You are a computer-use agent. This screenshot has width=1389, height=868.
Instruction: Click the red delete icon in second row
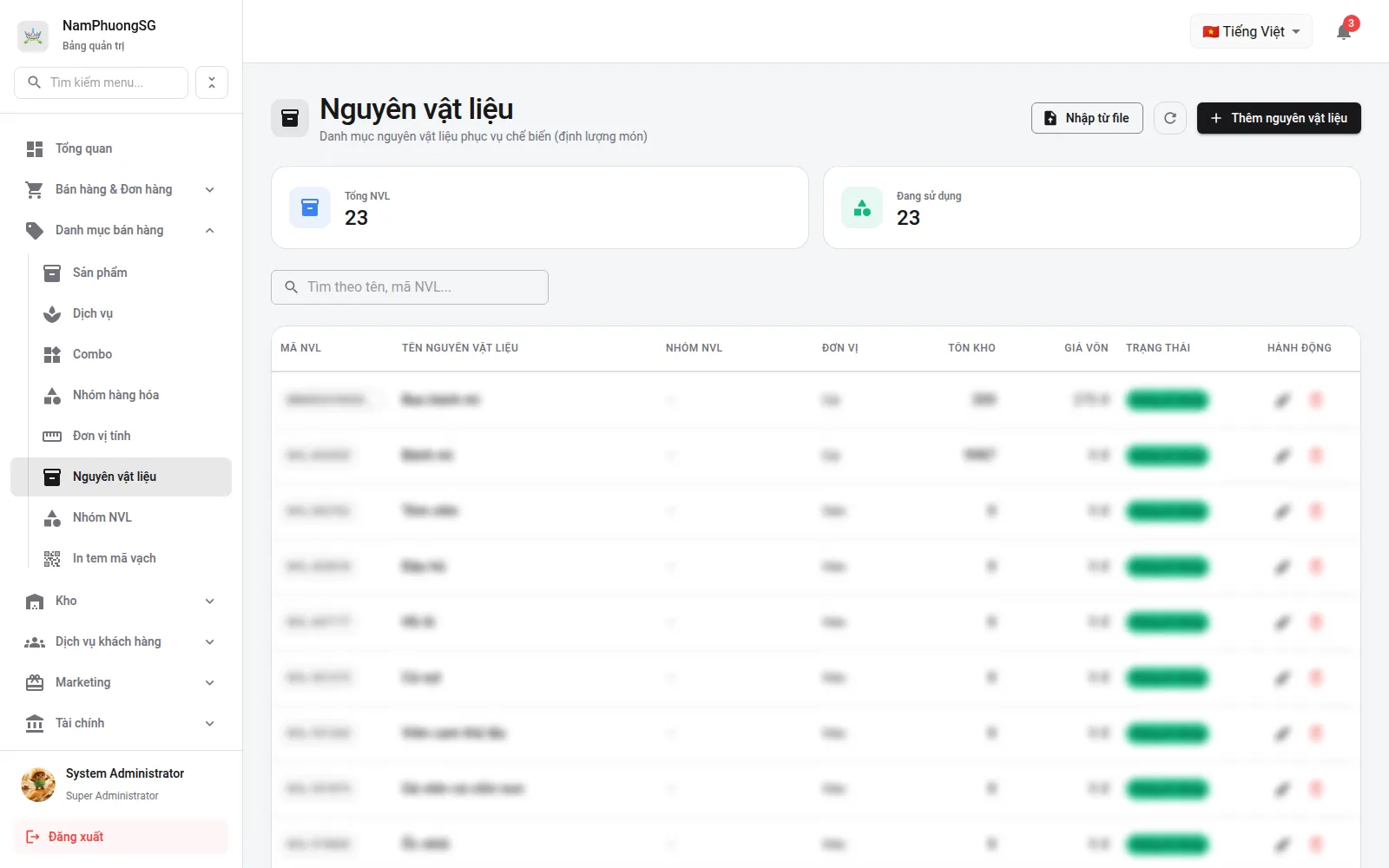pos(1316,456)
